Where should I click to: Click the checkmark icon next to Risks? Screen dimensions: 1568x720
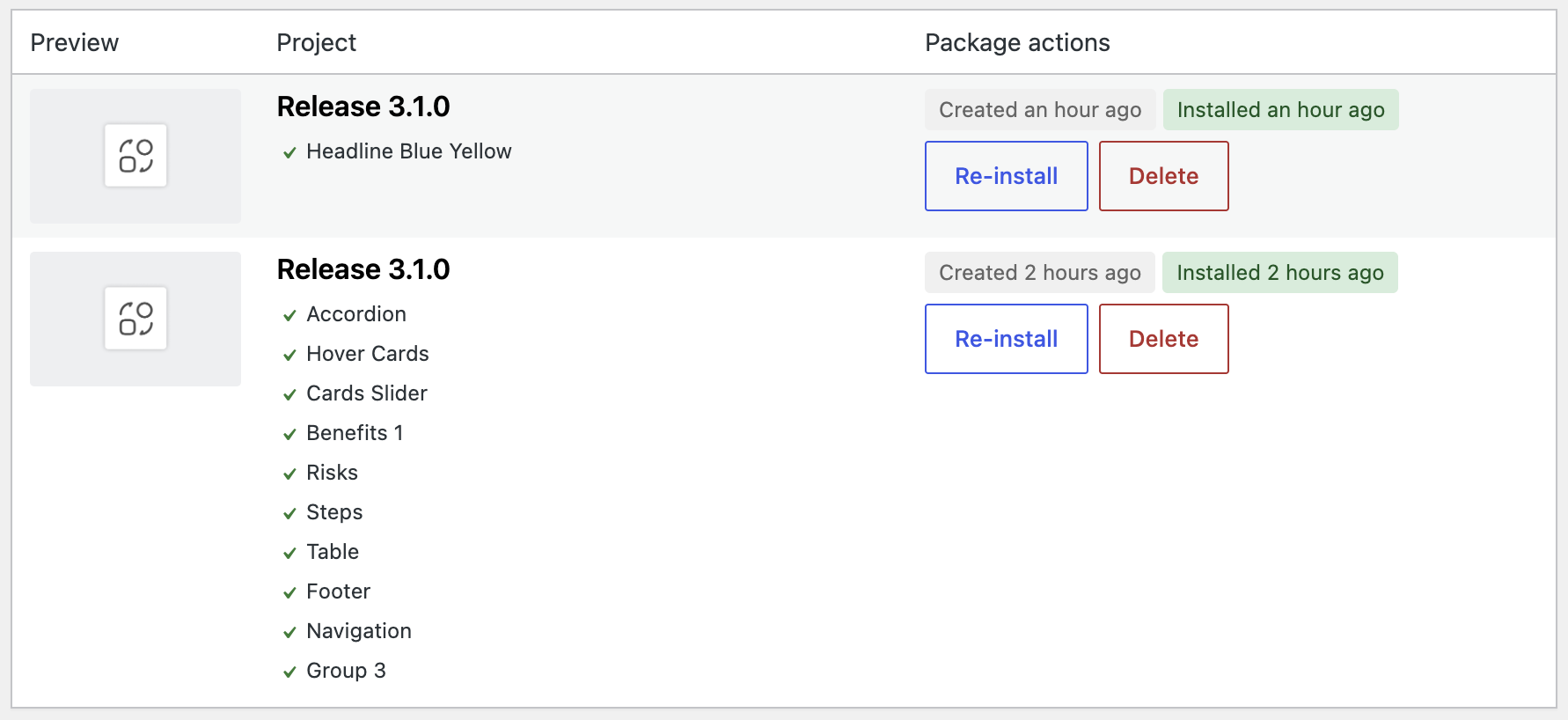pos(289,474)
